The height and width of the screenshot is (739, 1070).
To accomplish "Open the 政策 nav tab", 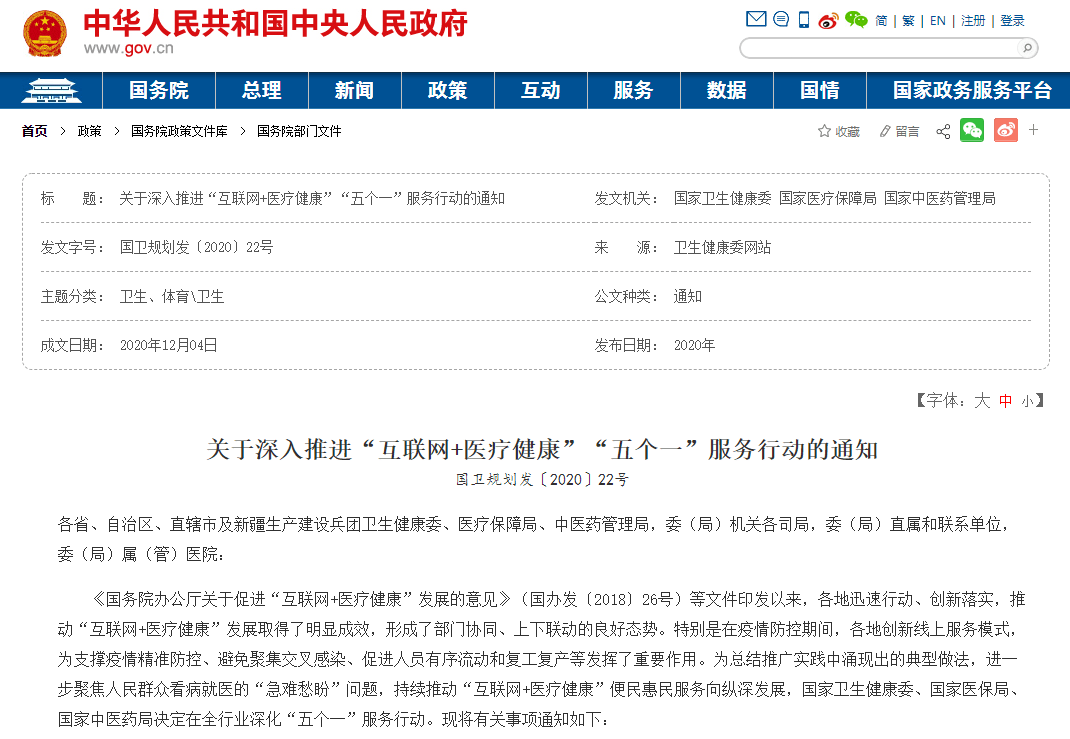I will pyautogui.click(x=448, y=90).
